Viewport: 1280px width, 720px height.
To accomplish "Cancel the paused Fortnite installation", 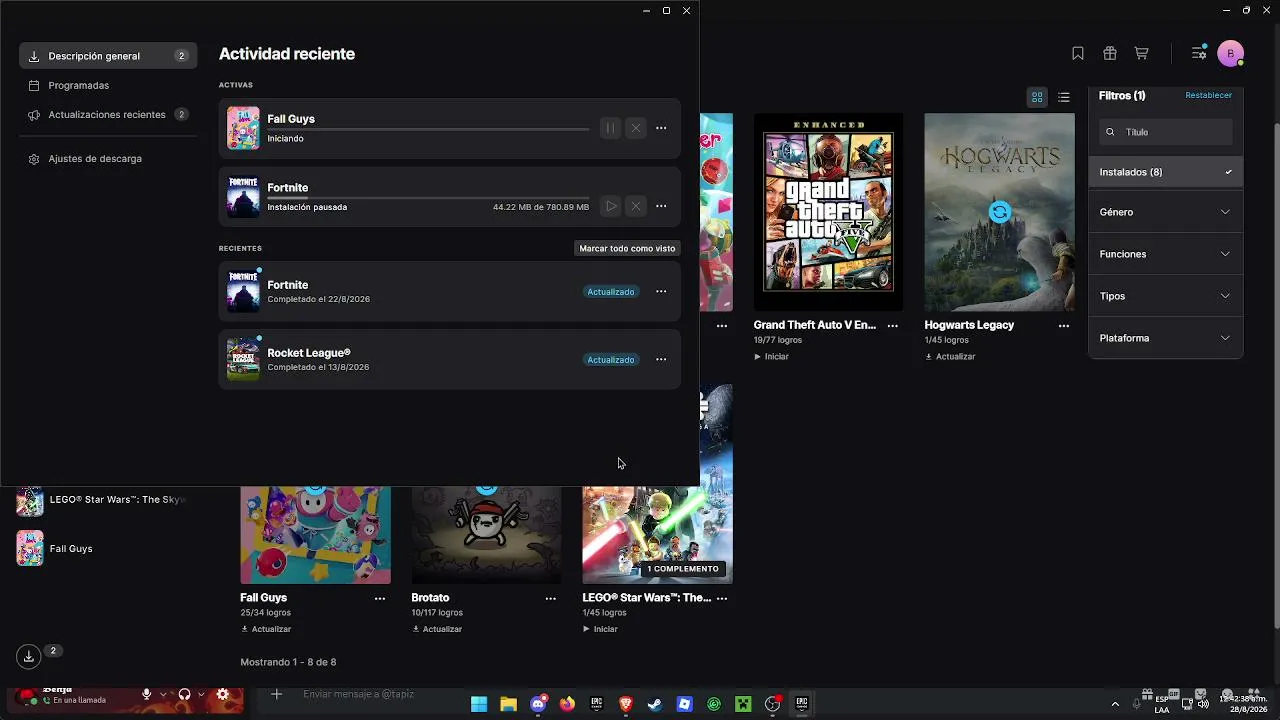I will (x=635, y=206).
